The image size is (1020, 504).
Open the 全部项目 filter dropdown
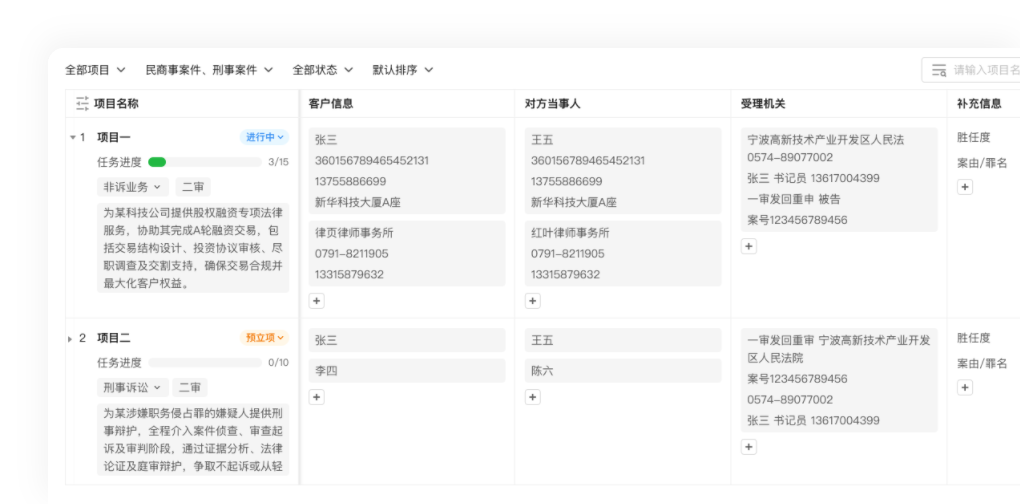(95, 70)
